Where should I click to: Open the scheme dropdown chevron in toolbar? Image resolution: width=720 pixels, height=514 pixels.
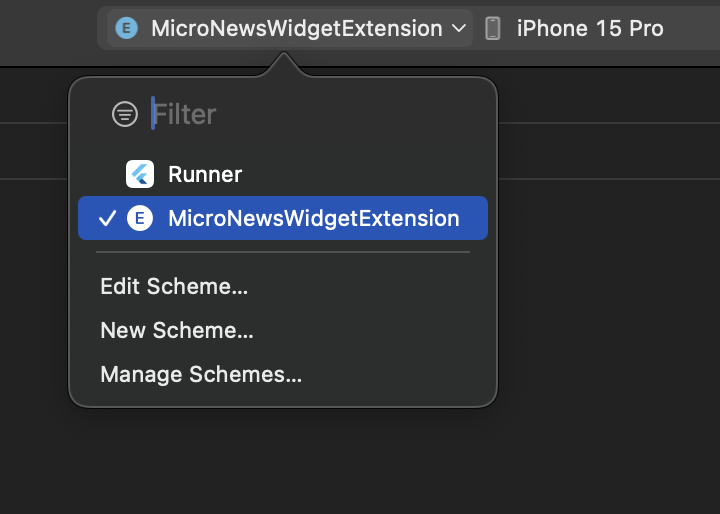pyautogui.click(x=459, y=28)
